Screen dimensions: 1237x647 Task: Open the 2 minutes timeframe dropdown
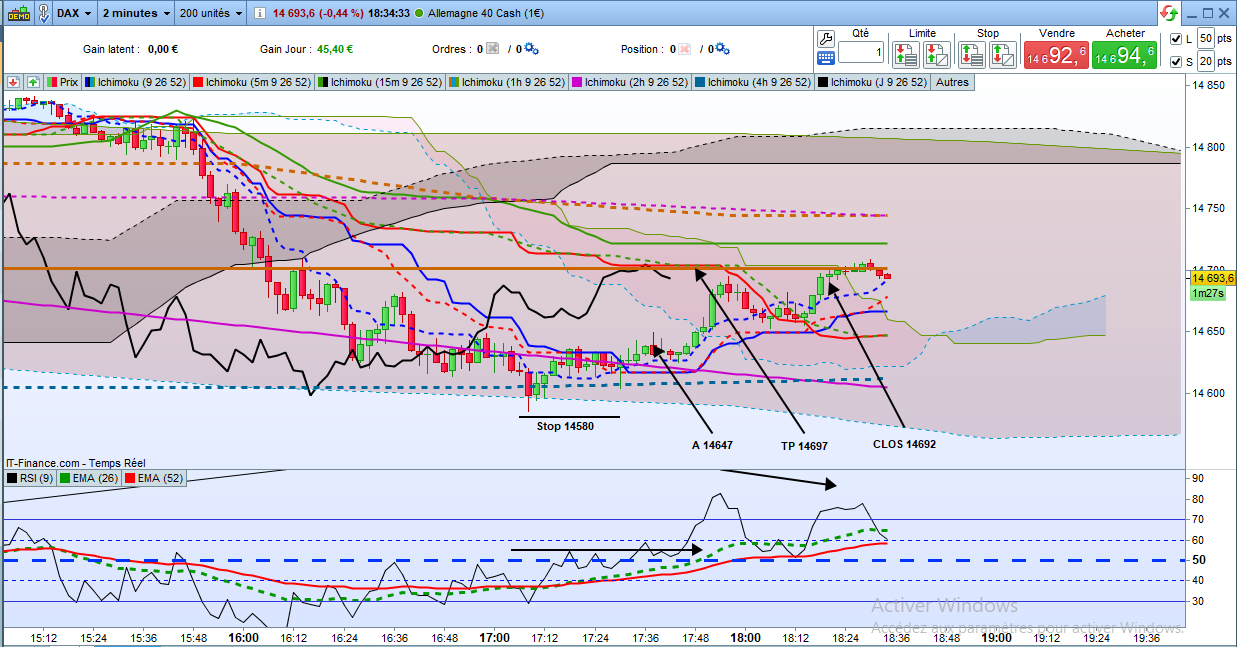click(x=135, y=13)
